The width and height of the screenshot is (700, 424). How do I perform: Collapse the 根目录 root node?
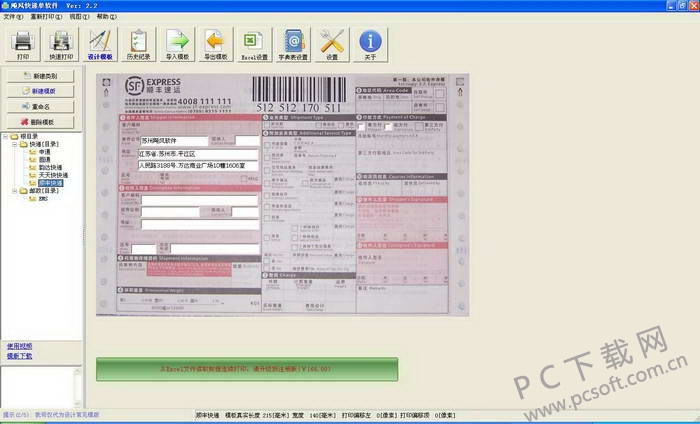[5, 136]
